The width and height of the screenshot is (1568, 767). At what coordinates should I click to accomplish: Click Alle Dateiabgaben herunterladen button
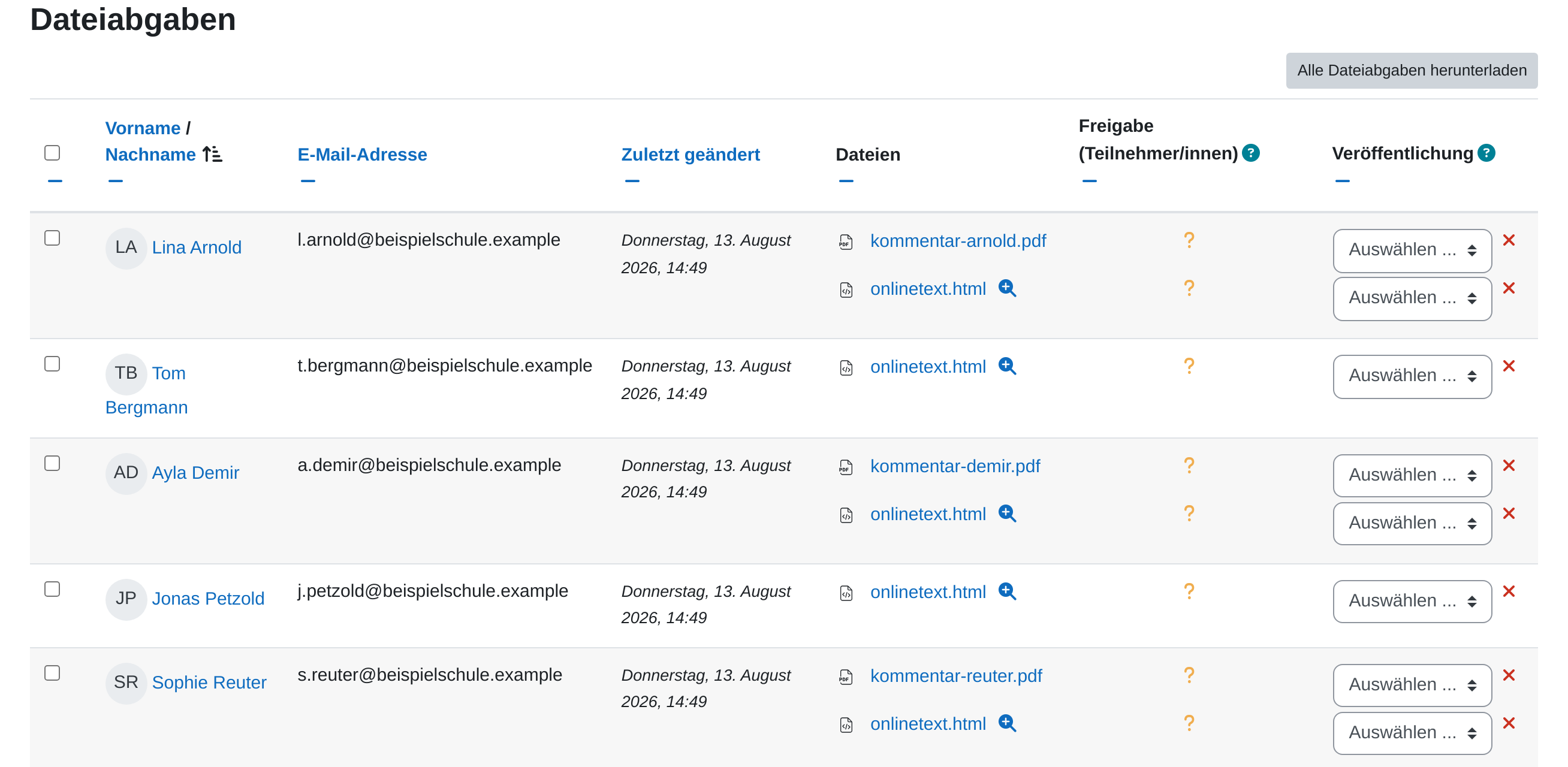(1412, 70)
